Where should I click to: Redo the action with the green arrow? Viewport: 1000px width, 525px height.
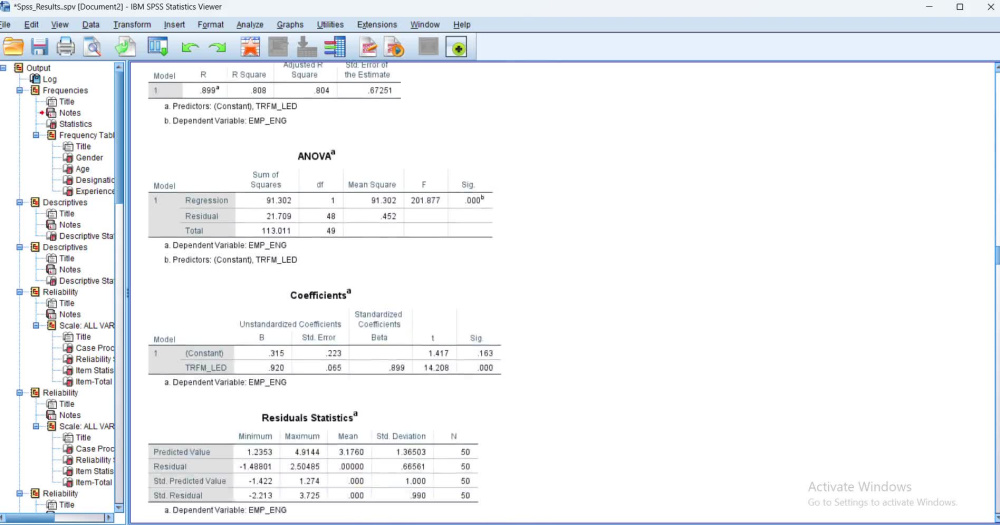tap(217, 47)
